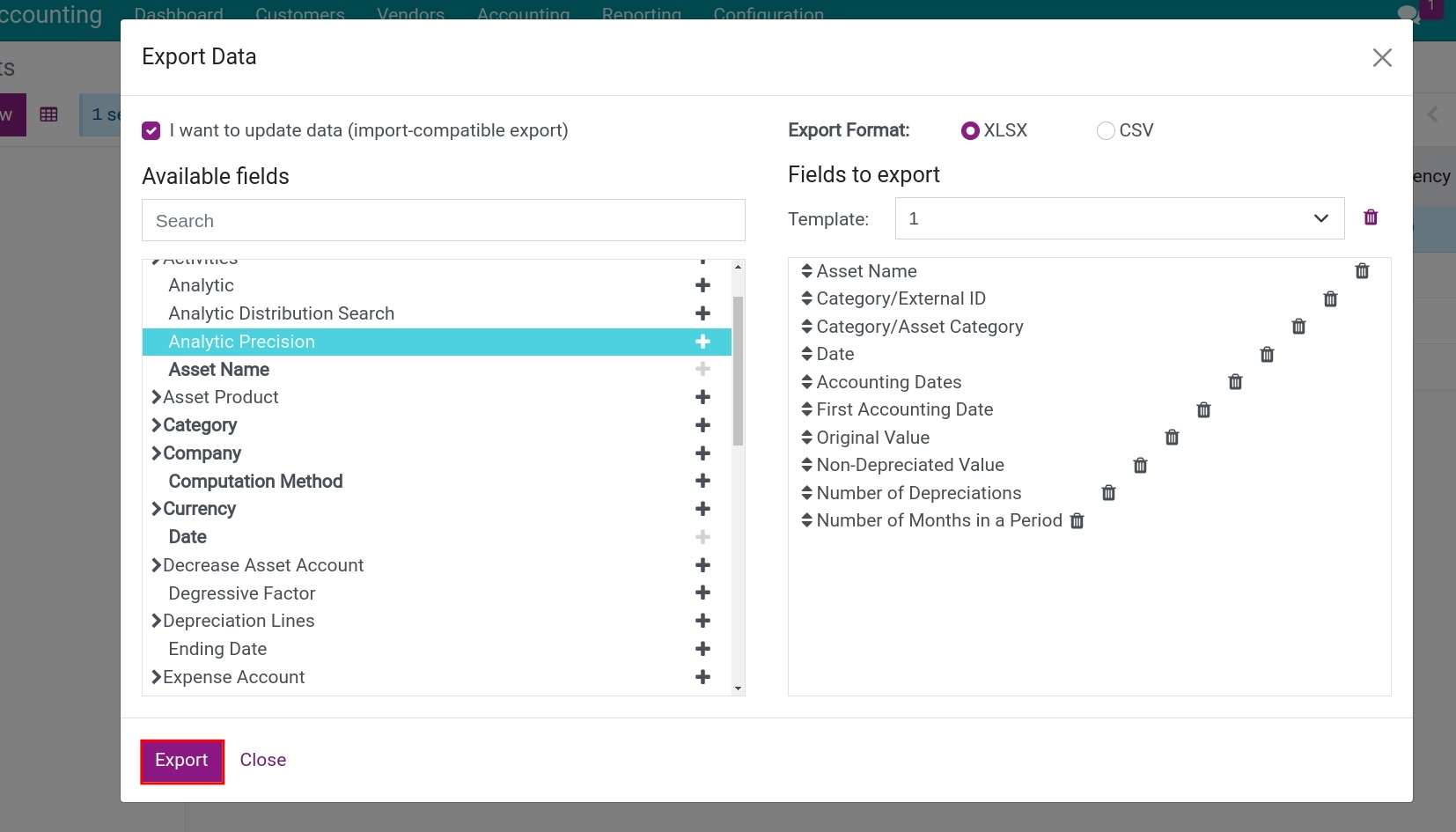
Task: Add Computation Method field to export
Action: [x=702, y=481]
